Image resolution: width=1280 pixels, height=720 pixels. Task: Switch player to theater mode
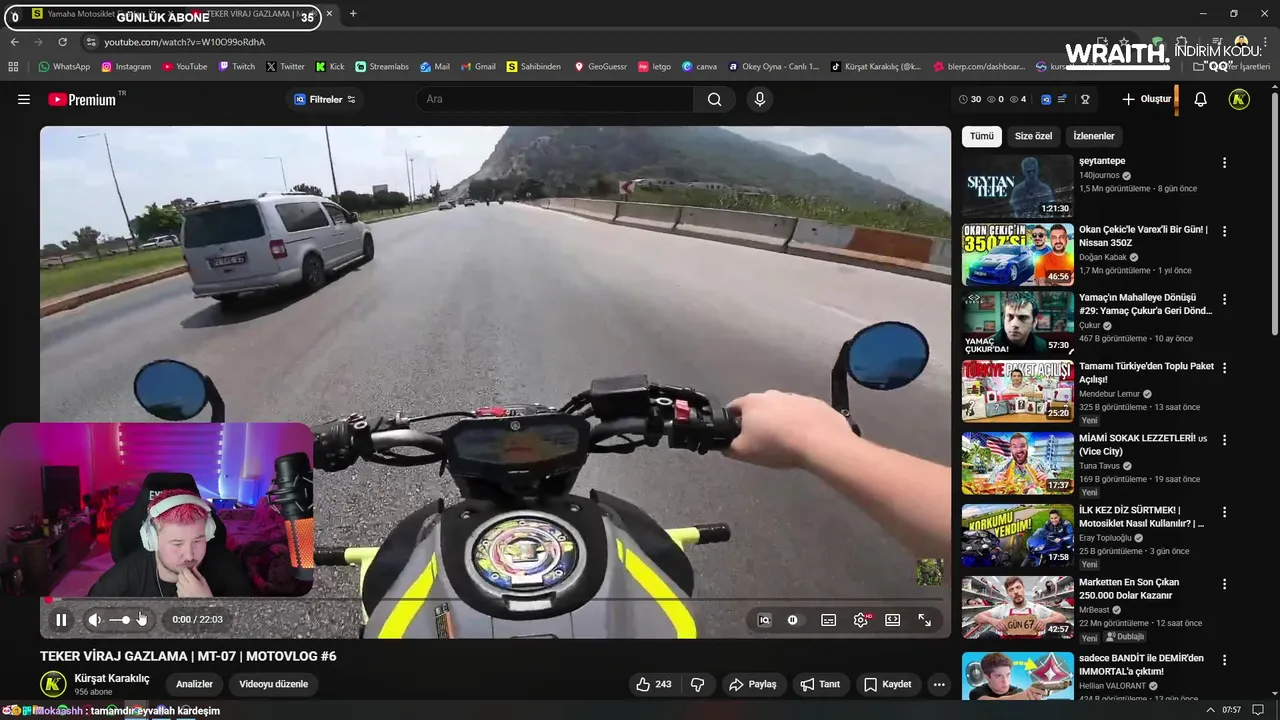[893, 620]
